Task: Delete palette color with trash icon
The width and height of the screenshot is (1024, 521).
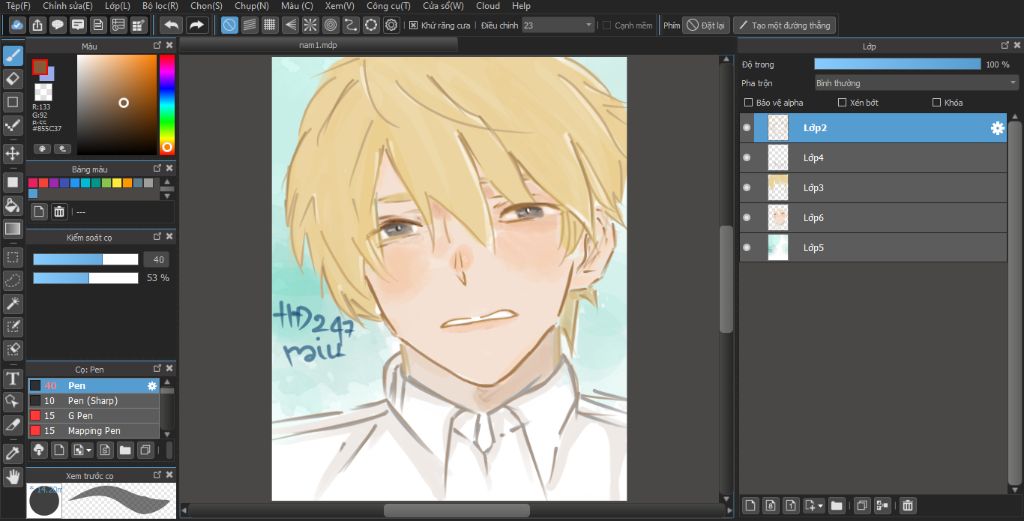Action: click(x=59, y=212)
